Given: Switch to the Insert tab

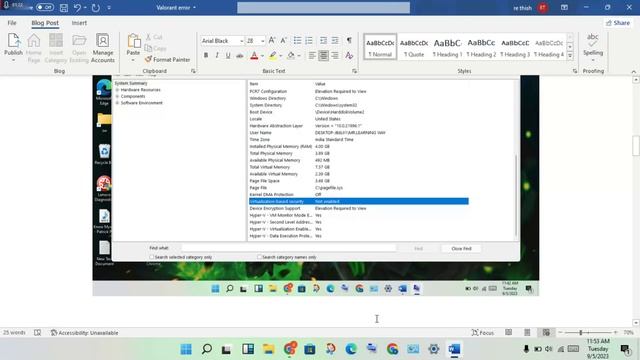Looking at the screenshot, I should [x=79, y=23].
